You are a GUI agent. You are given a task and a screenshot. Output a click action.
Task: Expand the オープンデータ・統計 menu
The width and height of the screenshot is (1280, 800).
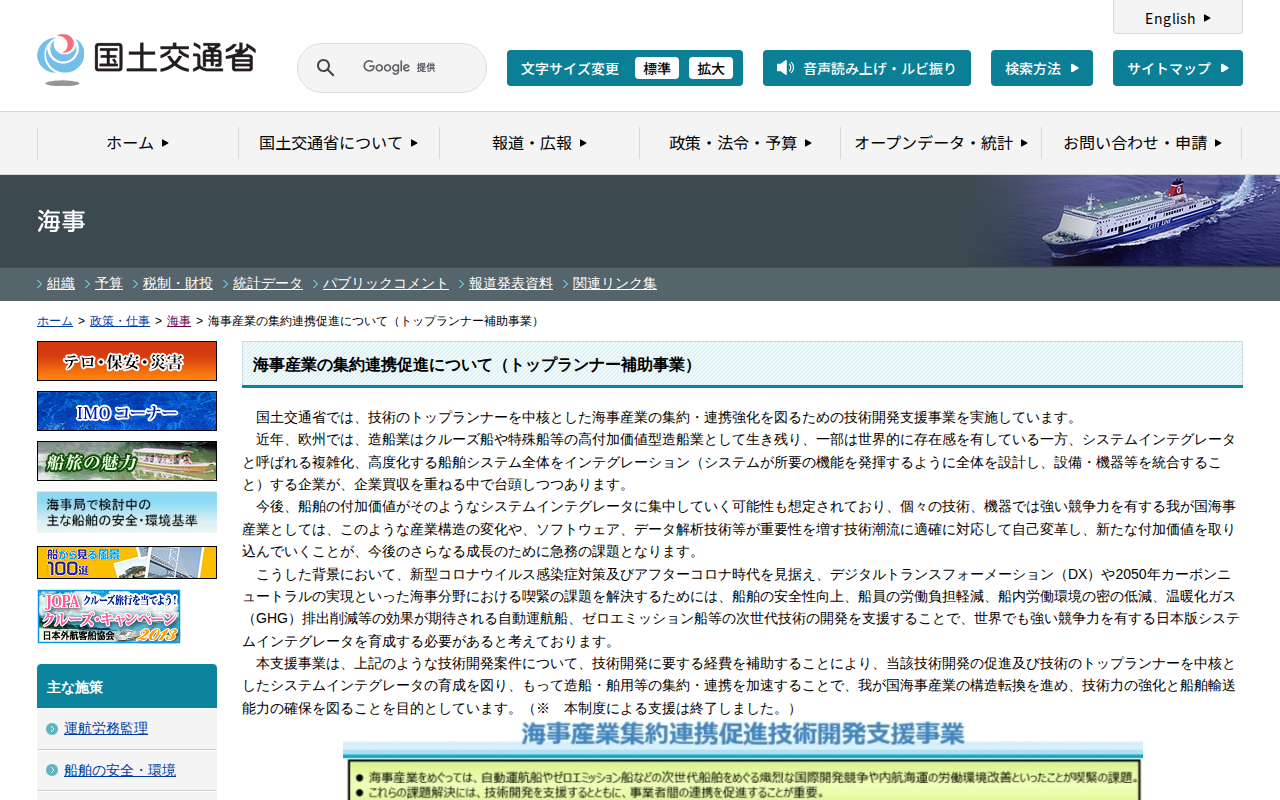point(940,143)
